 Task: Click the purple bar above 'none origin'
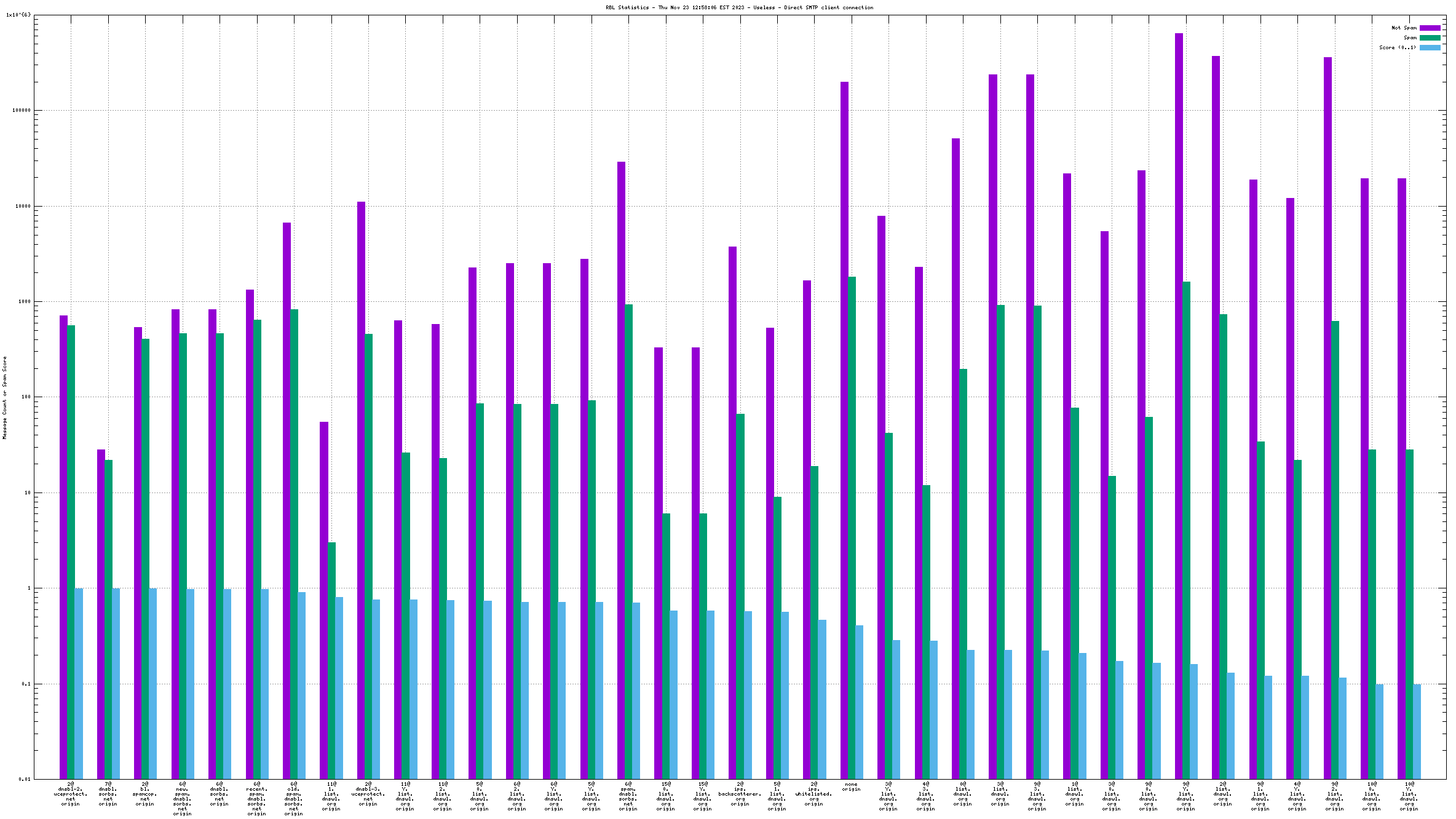click(x=844, y=430)
